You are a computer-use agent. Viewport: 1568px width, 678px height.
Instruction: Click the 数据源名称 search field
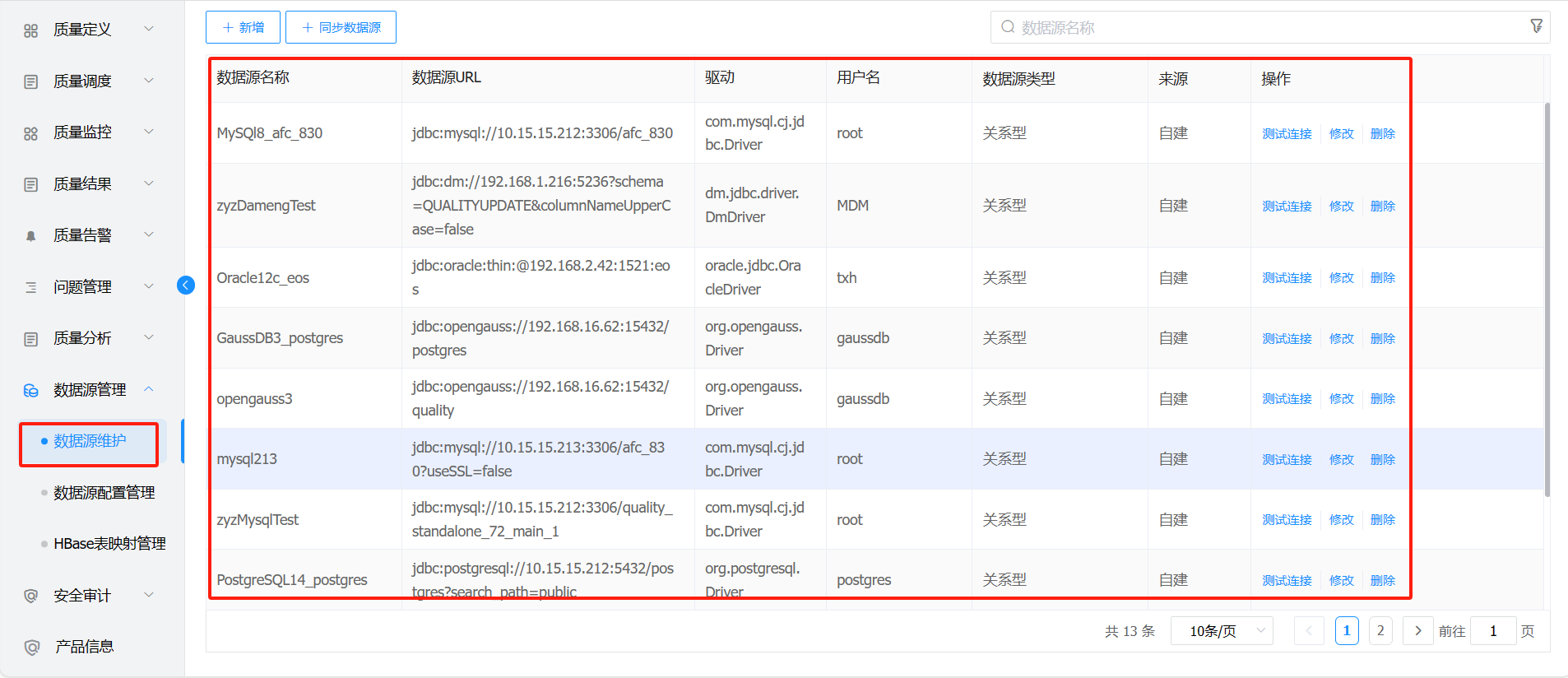point(1270,27)
